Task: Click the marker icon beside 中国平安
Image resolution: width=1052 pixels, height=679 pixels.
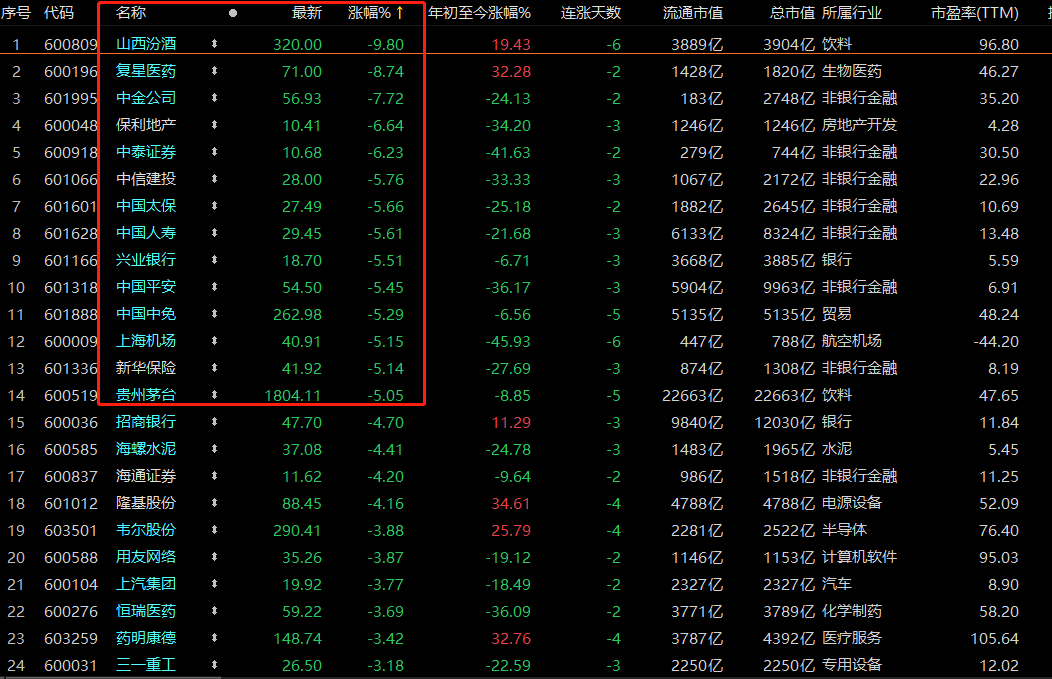Action: [x=215, y=286]
